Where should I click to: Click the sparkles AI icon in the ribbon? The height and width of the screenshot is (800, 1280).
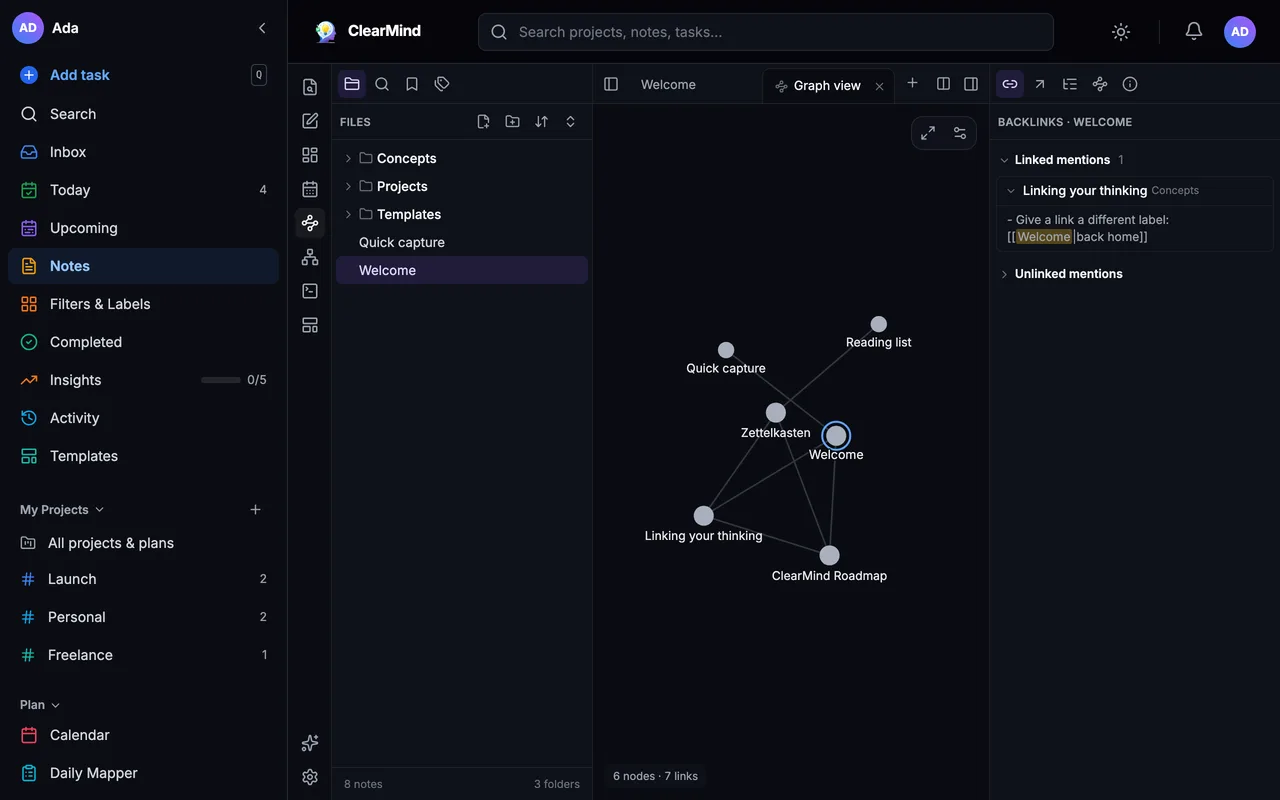point(310,743)
